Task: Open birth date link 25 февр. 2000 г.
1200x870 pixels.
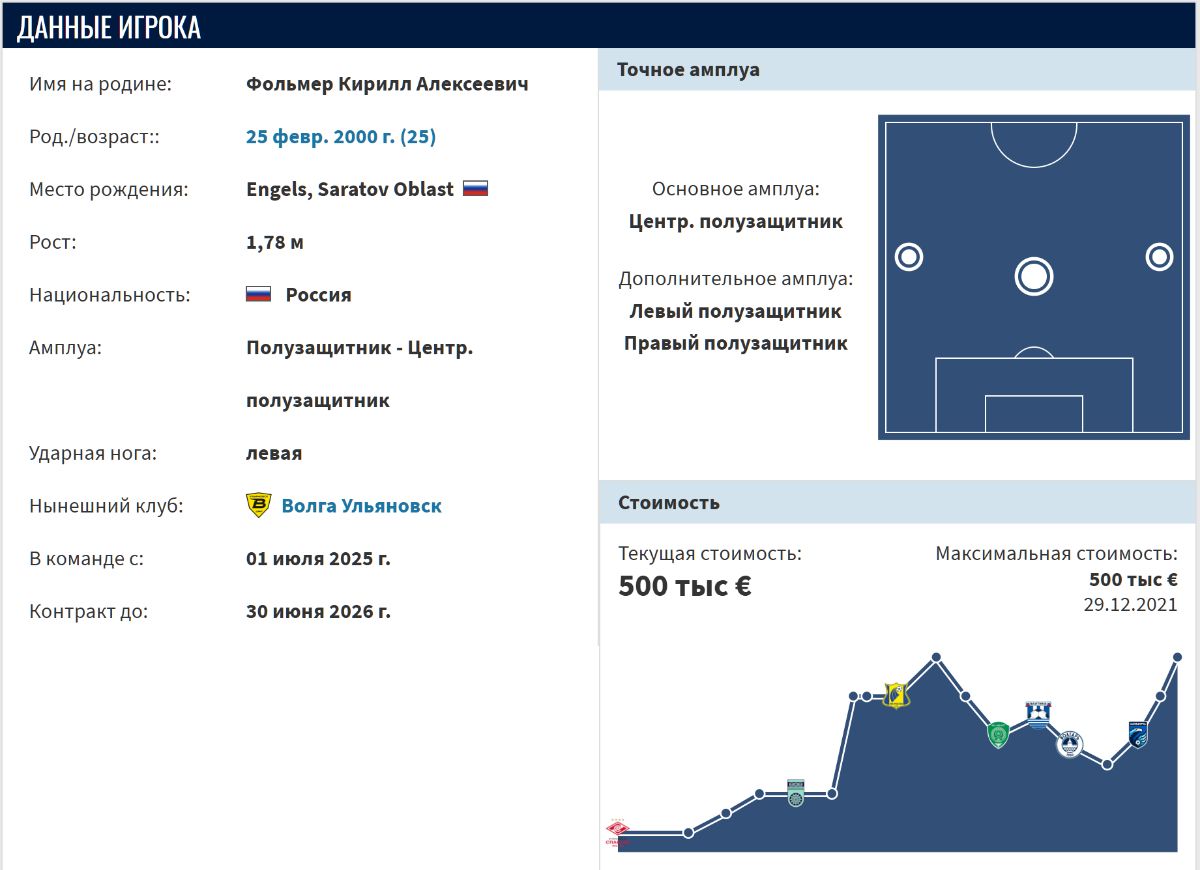Action: pos(341,137)
